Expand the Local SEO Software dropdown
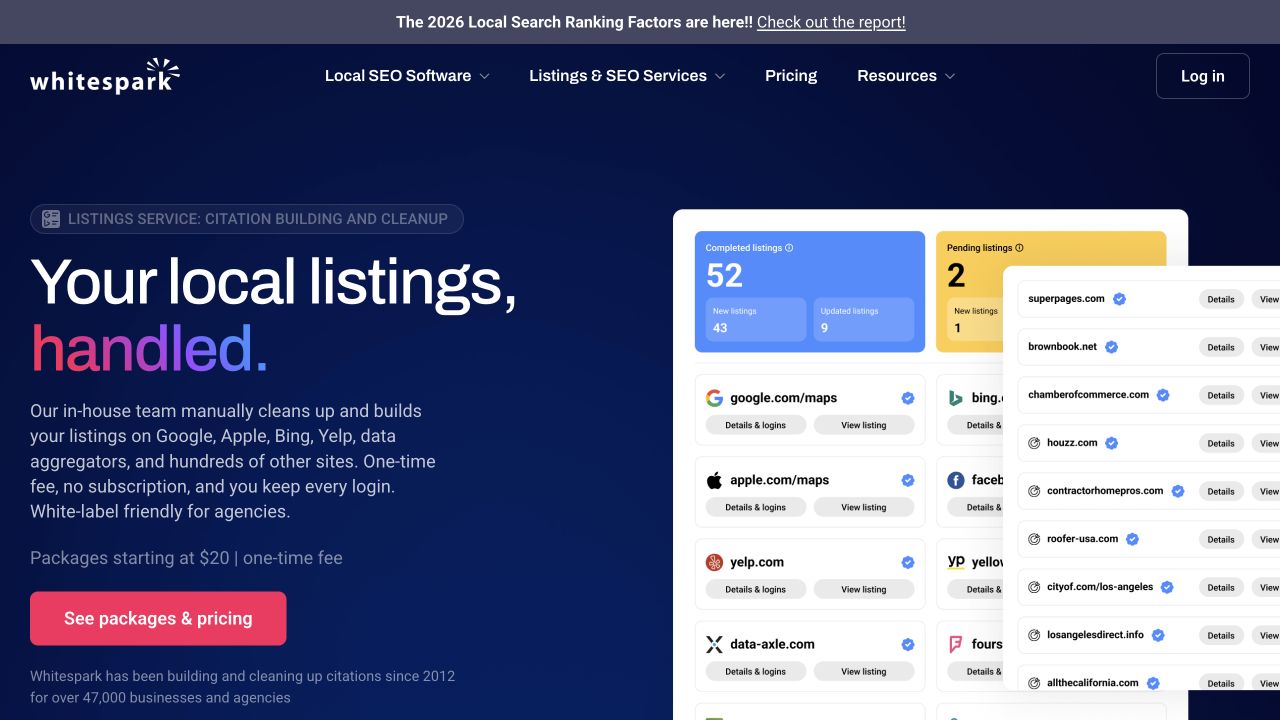 407,76
